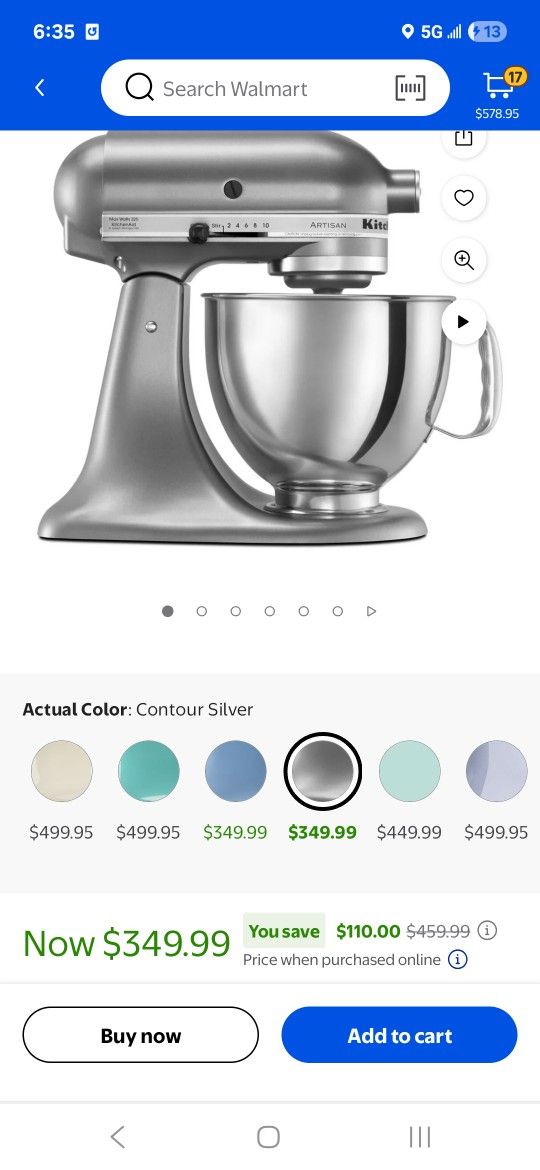Select the sixth image carousel dot
The image size is (540, 1170).
[x=337, y=611]
